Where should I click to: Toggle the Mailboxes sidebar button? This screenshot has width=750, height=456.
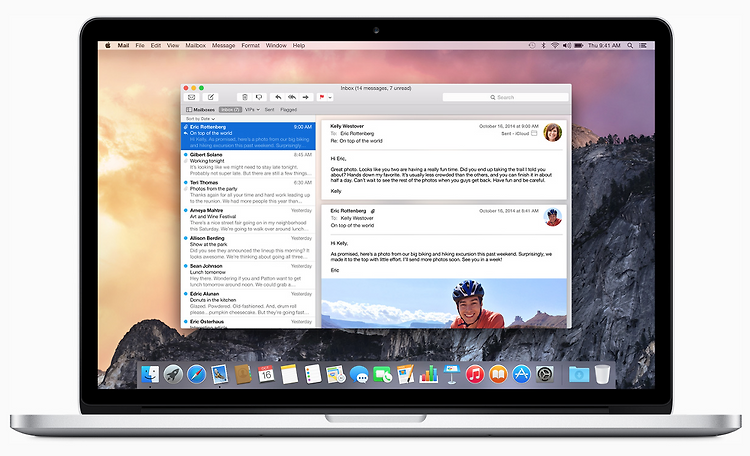[x=200, y=110]
